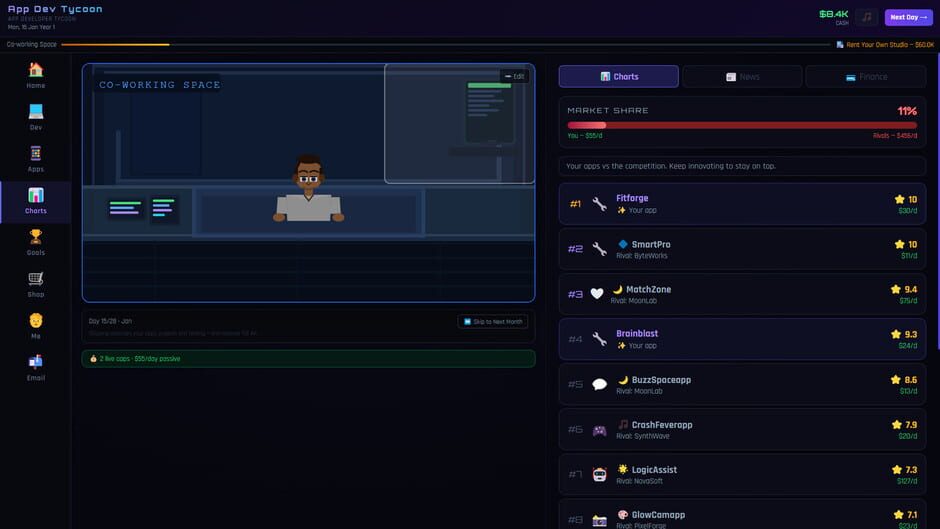Click the heart icon for MatchZone
The height and width of the screenshot is (529, 940).
click(597, 294)
